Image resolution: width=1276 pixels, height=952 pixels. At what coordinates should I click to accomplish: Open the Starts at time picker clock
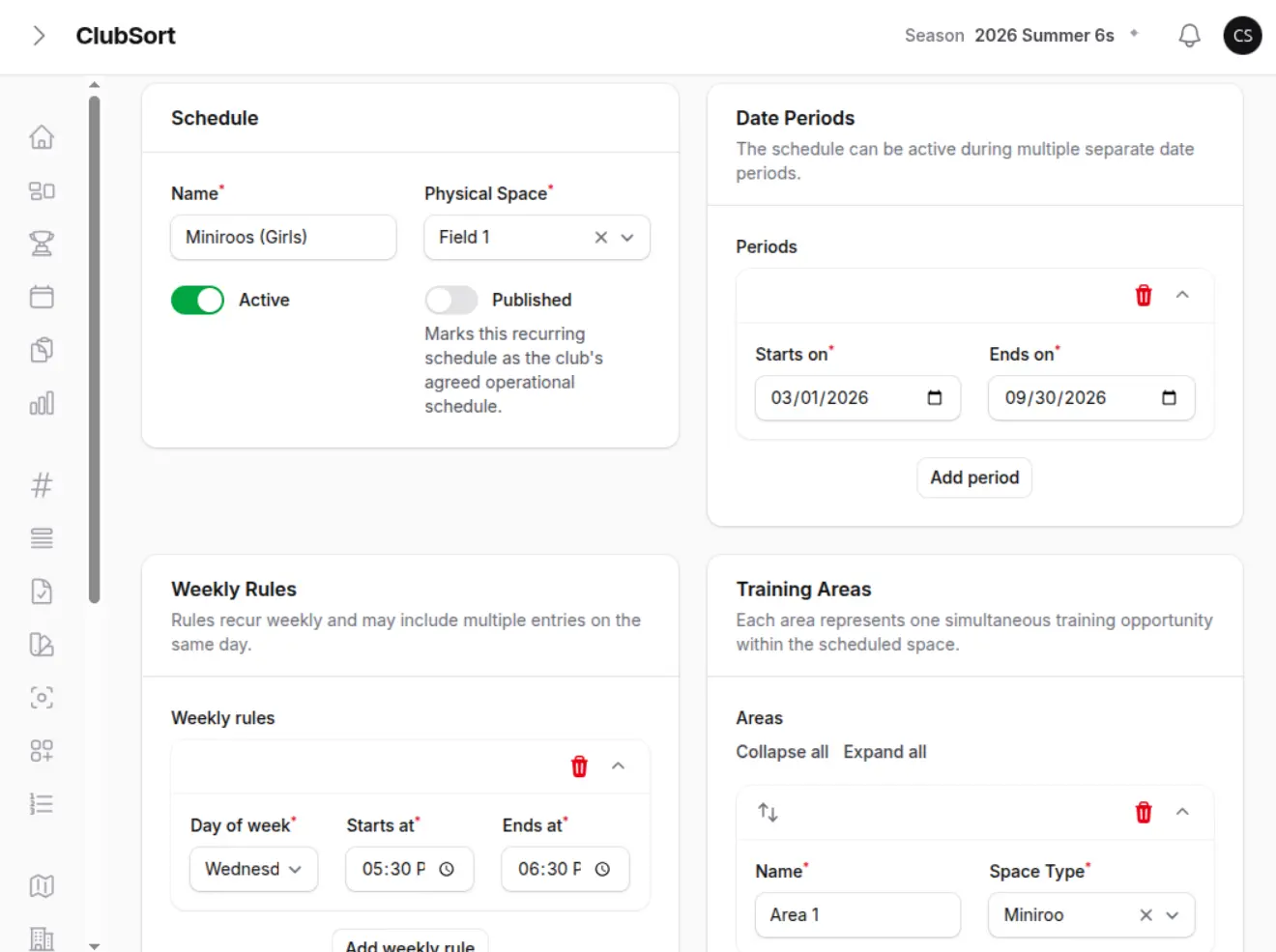pyautogui.click(x=447, y=869)
